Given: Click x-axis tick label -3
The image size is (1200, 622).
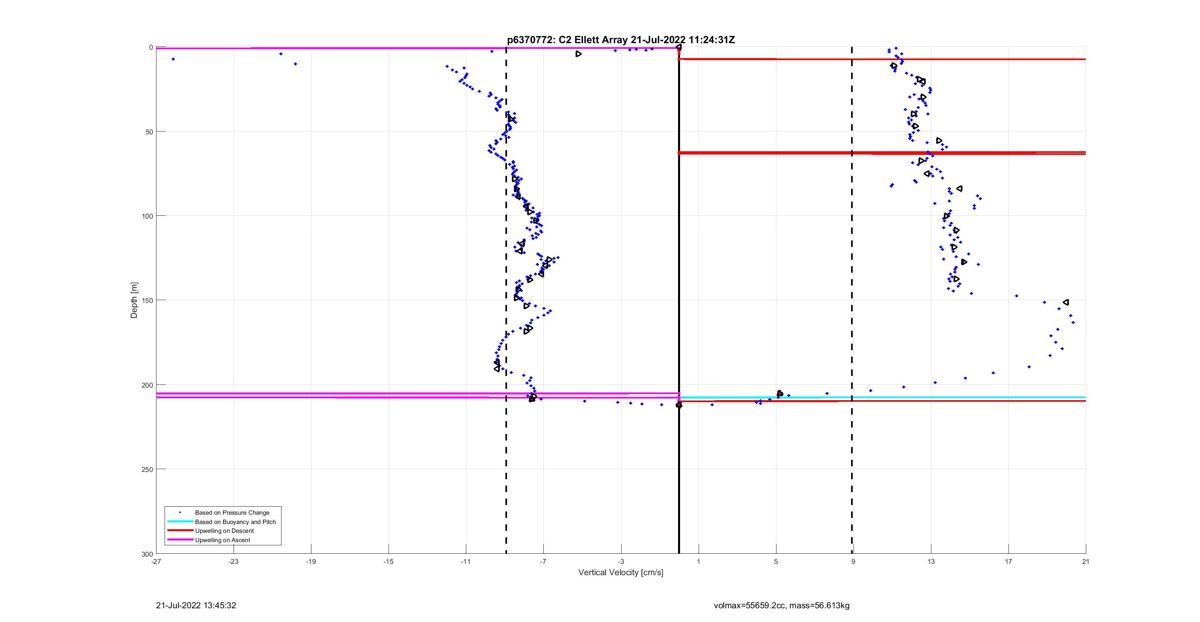Looking at the screenshot, I should pos(621,561).
